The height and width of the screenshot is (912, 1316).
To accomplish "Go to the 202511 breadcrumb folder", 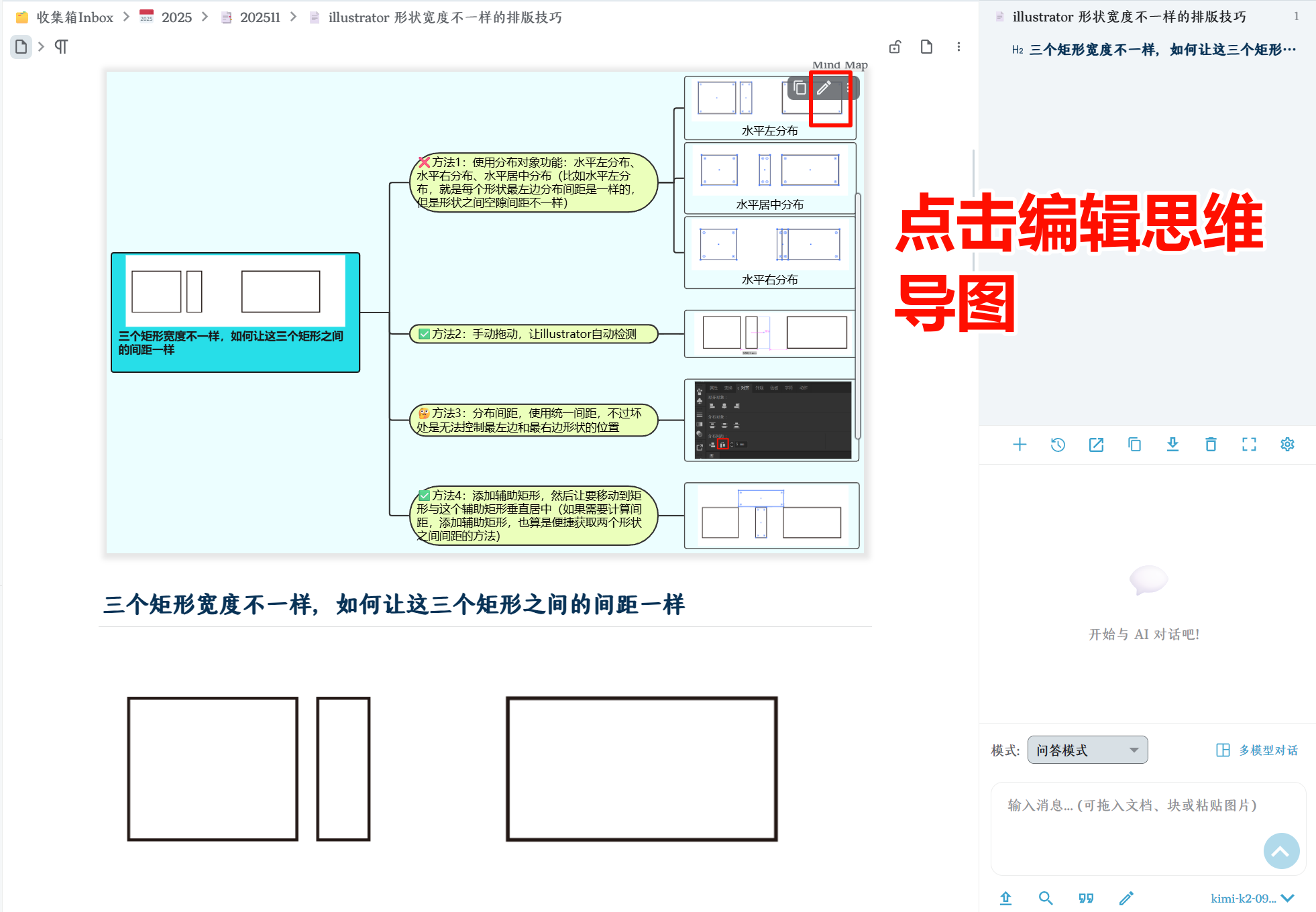I will click(260, 17).
